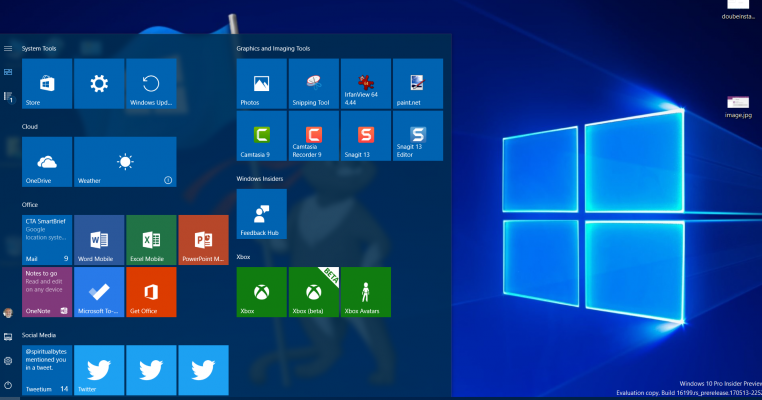The height and width of the screenshot is (400, 762).
Task: Click the Office group header
Action: coord(30,205)
